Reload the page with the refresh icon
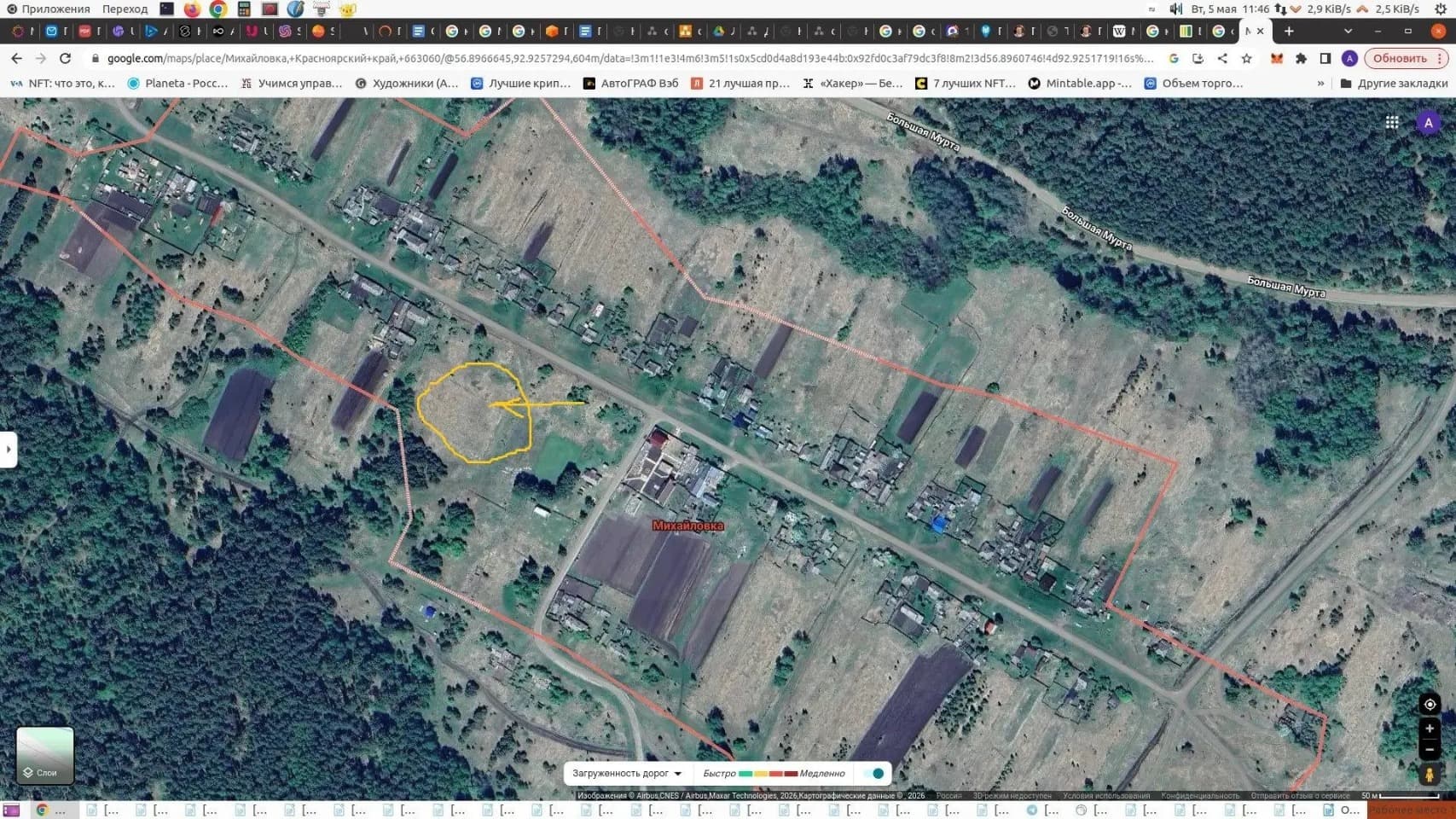This screenshot has height=819, width=1456. [65, 58]
